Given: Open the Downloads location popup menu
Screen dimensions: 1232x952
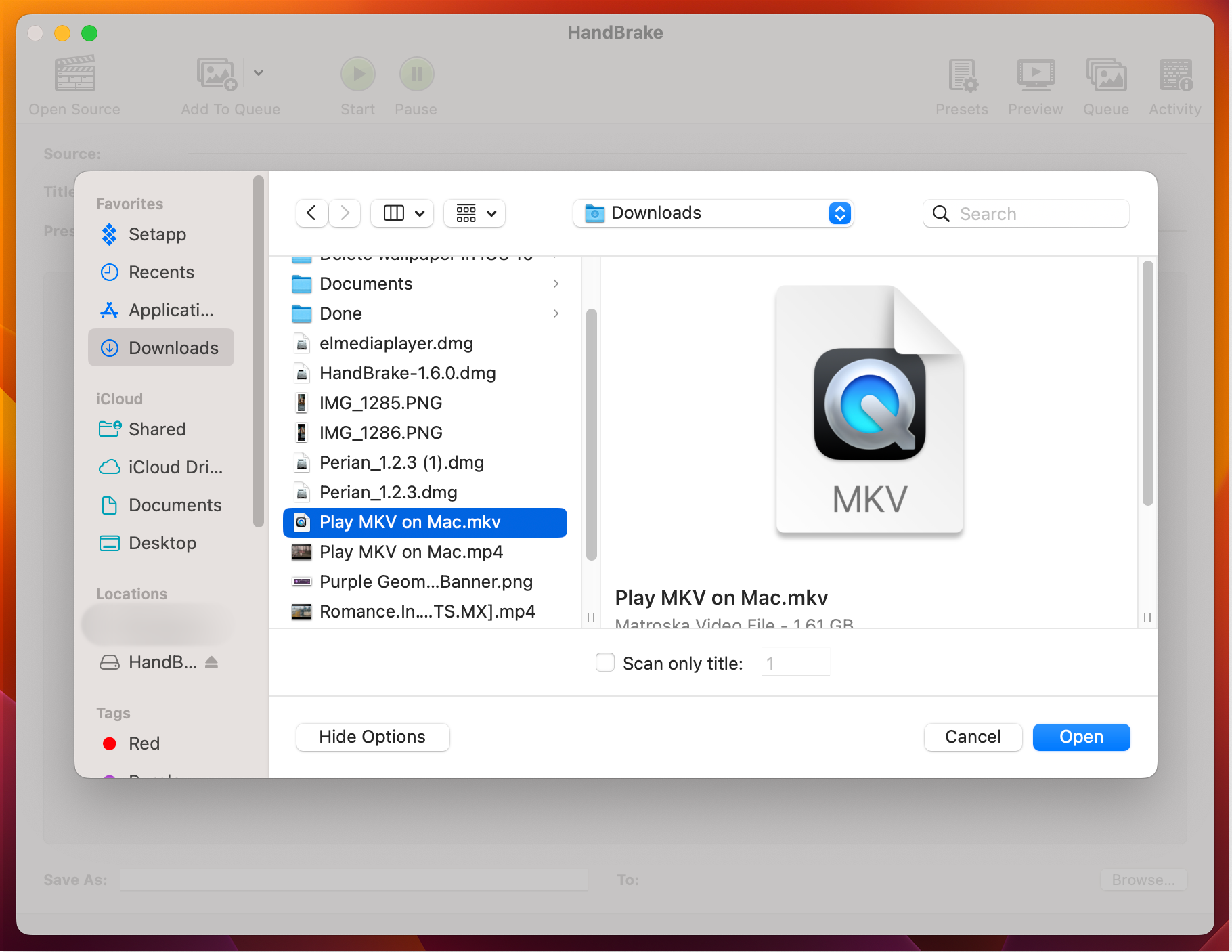Looking at the screenshot, I should [x=713, y=213].
